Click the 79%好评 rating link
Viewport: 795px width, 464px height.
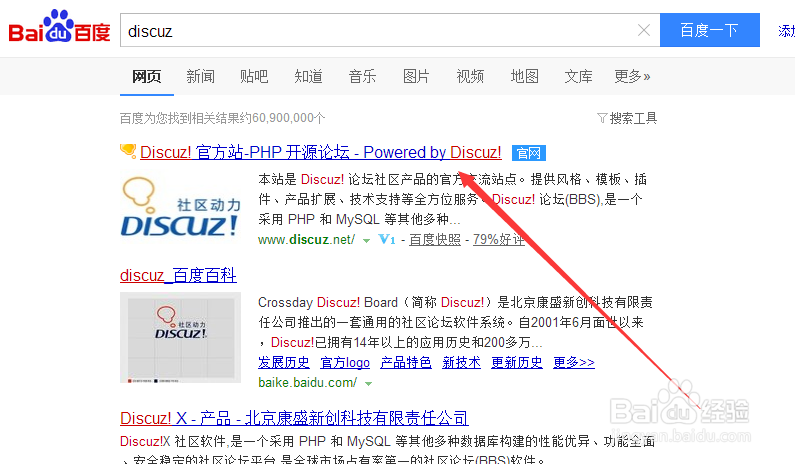tap(498, 239)
